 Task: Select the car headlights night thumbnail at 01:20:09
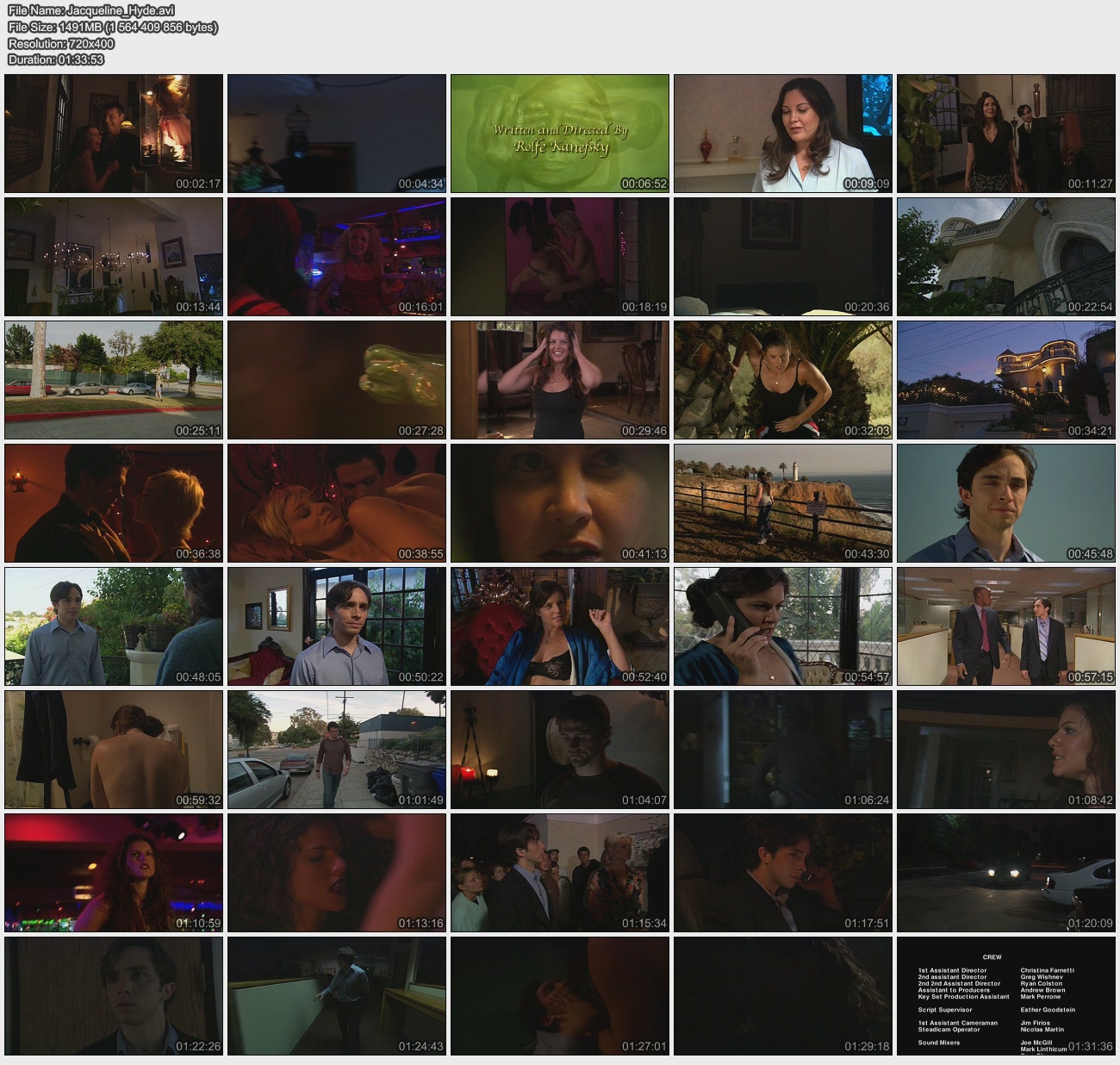coord(1006,873)
